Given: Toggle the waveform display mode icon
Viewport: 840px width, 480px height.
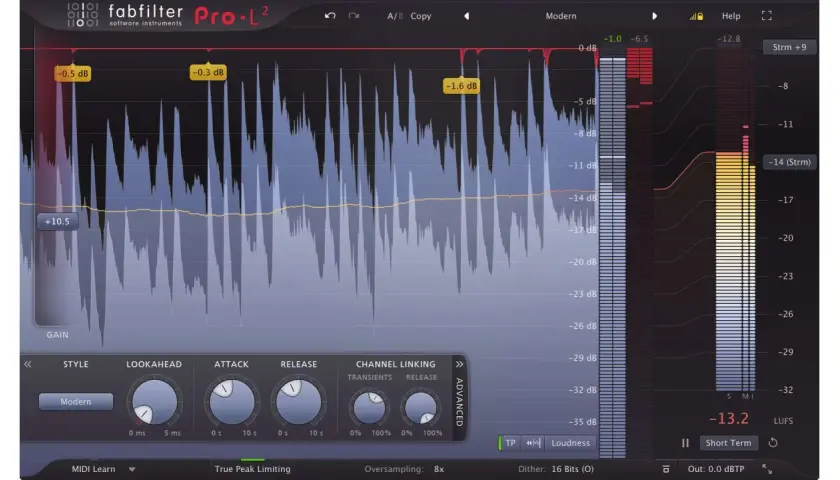Looking at the screenshot, I should (533, 443).
